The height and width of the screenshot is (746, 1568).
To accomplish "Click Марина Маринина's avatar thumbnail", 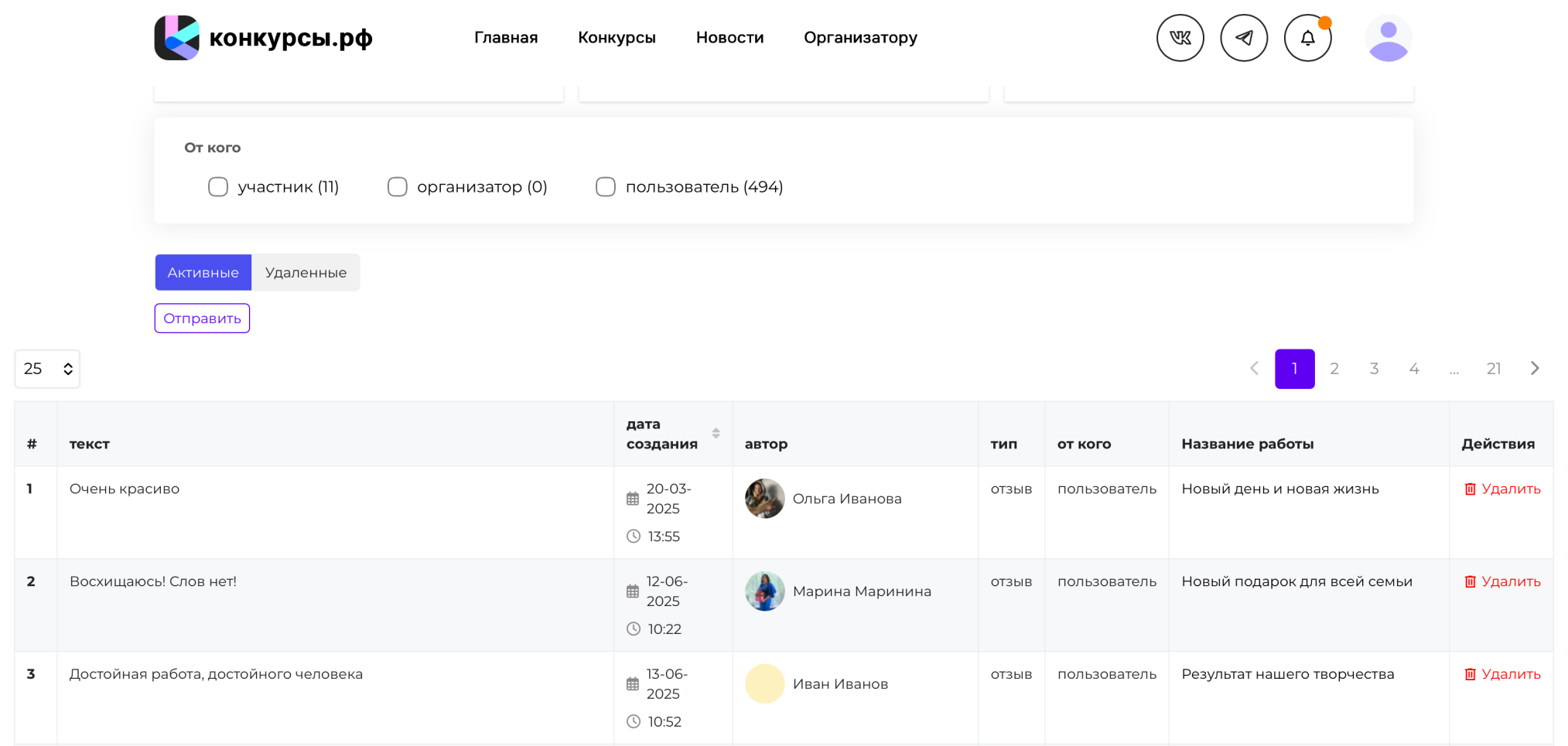I will tap(764, 591).
